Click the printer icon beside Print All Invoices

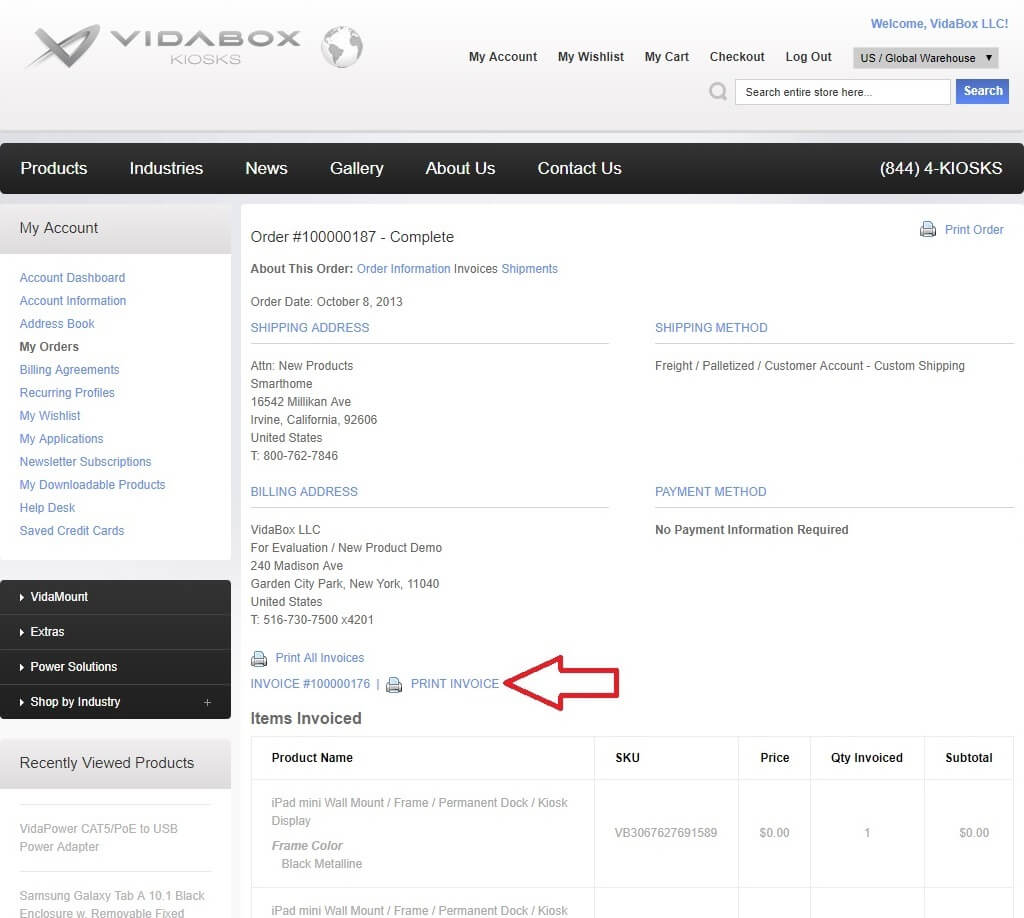point(259,658)
